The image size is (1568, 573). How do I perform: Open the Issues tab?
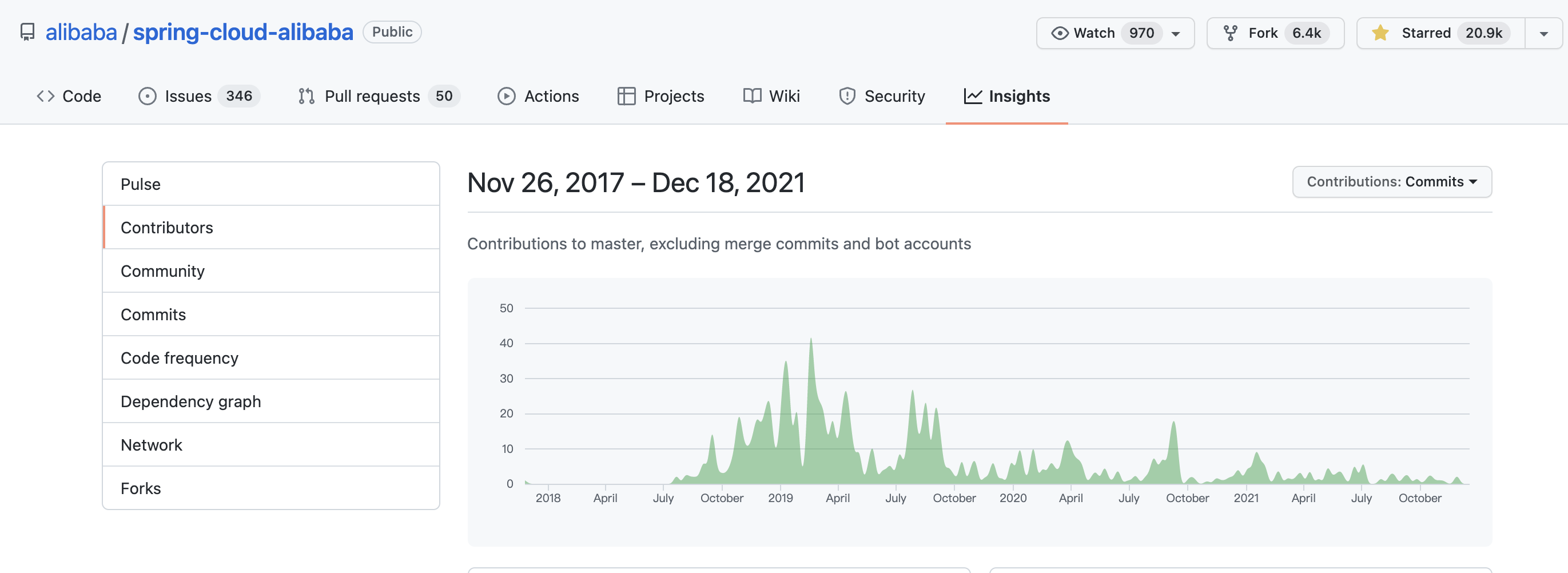coord(200,96)
